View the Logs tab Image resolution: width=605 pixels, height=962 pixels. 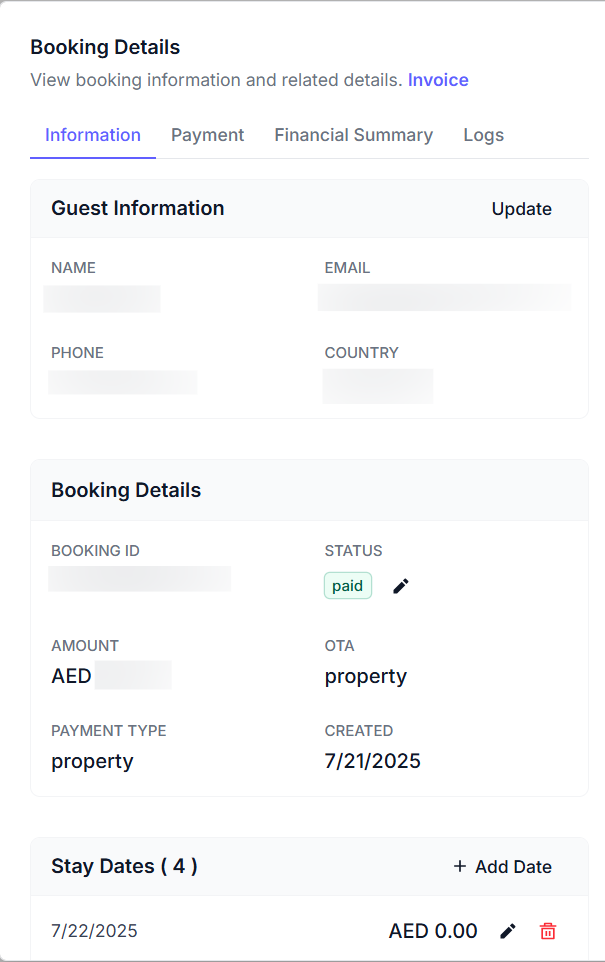pyautogui.click(x=483, y=135)
